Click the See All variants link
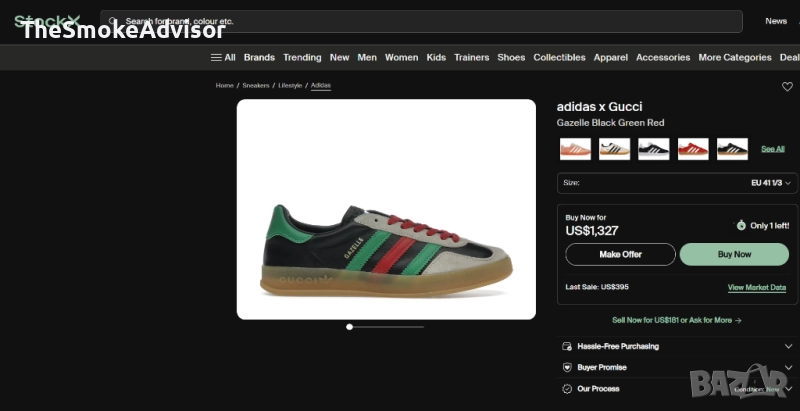Screen dimensions: 800x411 tap(772, 149)
